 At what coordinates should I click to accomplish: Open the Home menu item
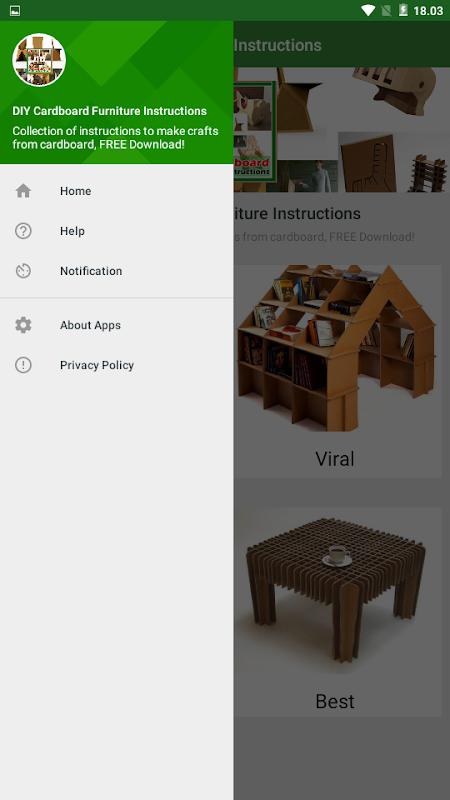(116, 191)
